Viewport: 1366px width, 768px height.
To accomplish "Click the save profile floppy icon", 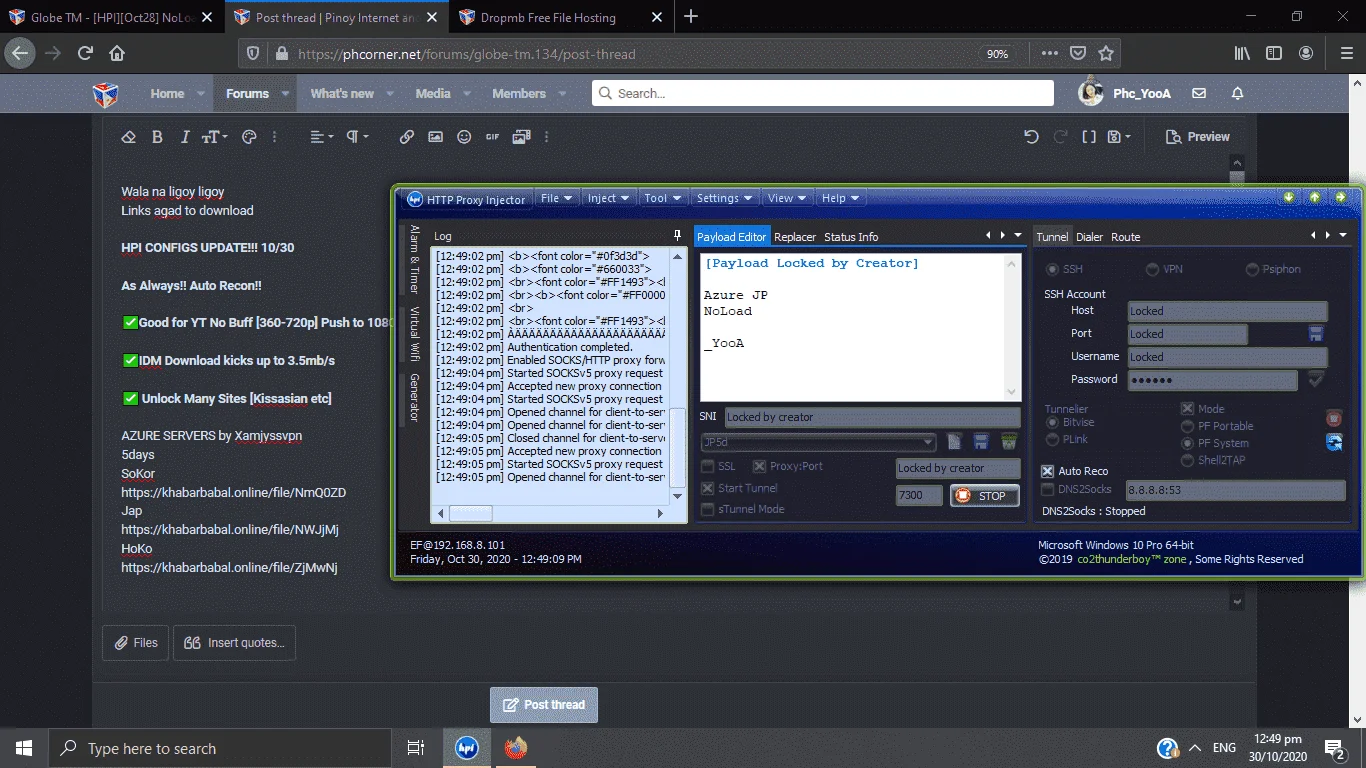I will [x=981, y=441].
